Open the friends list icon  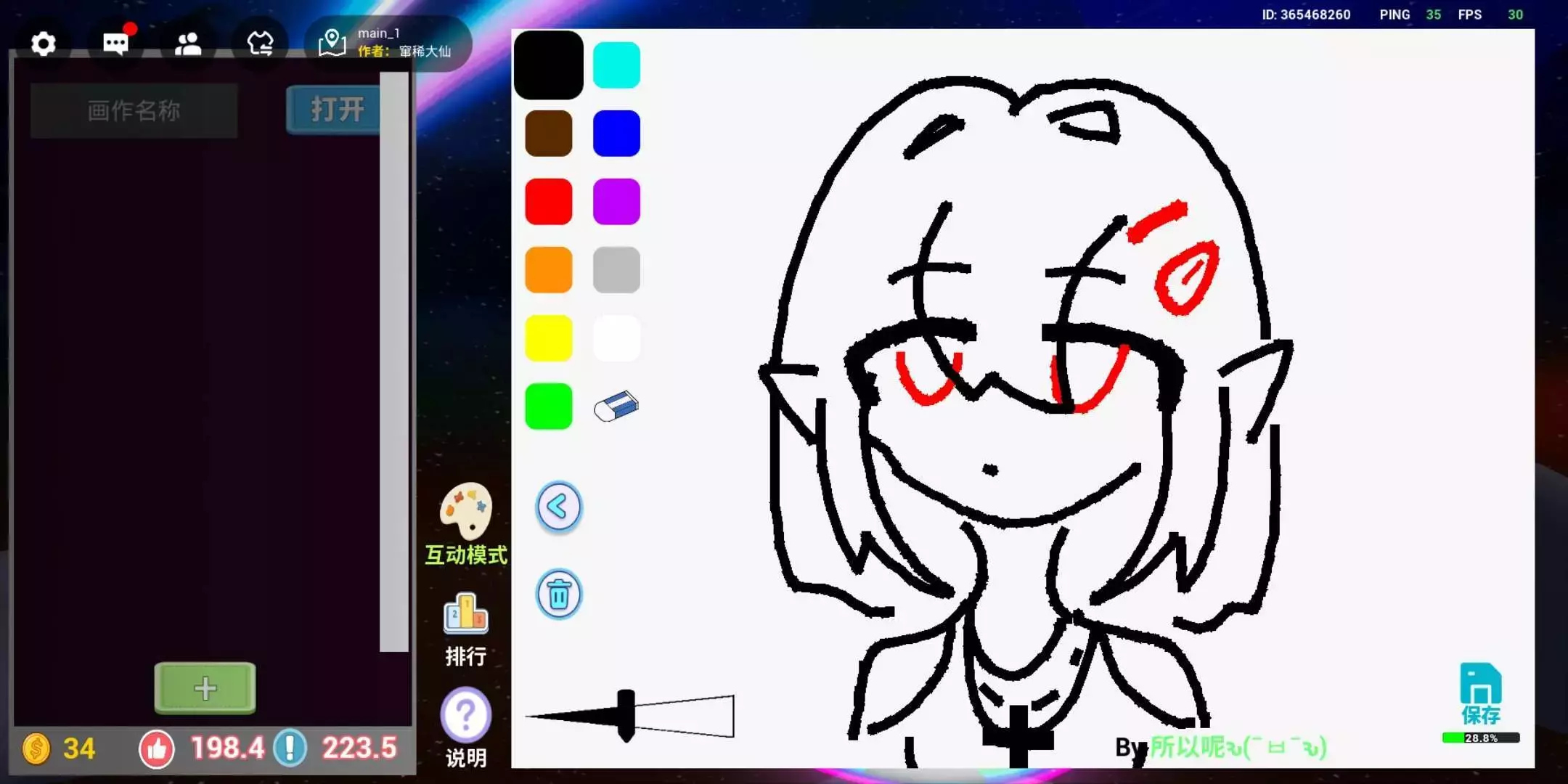click(x=188, y=44)
